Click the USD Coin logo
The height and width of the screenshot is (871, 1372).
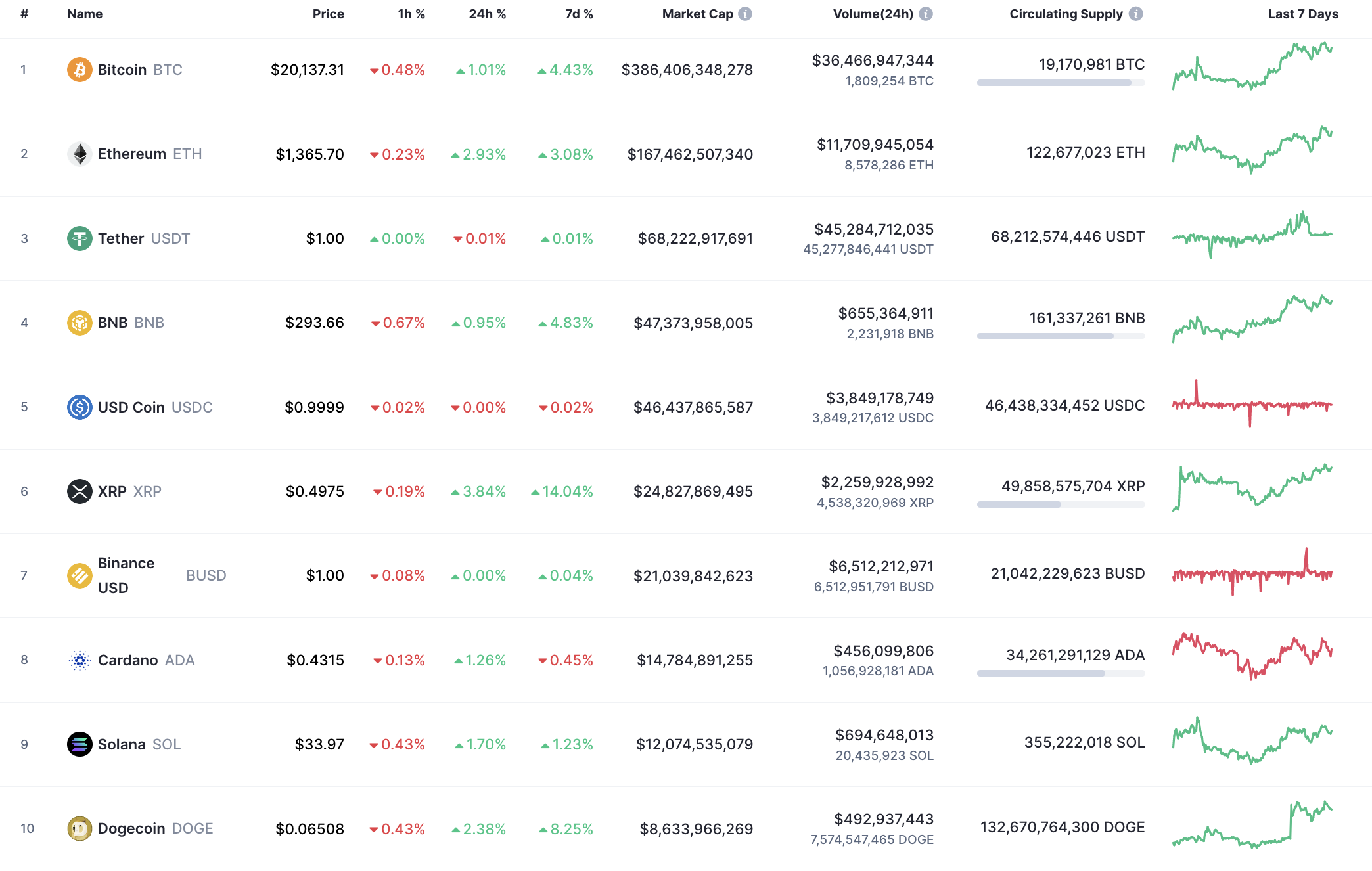point(80,407)
